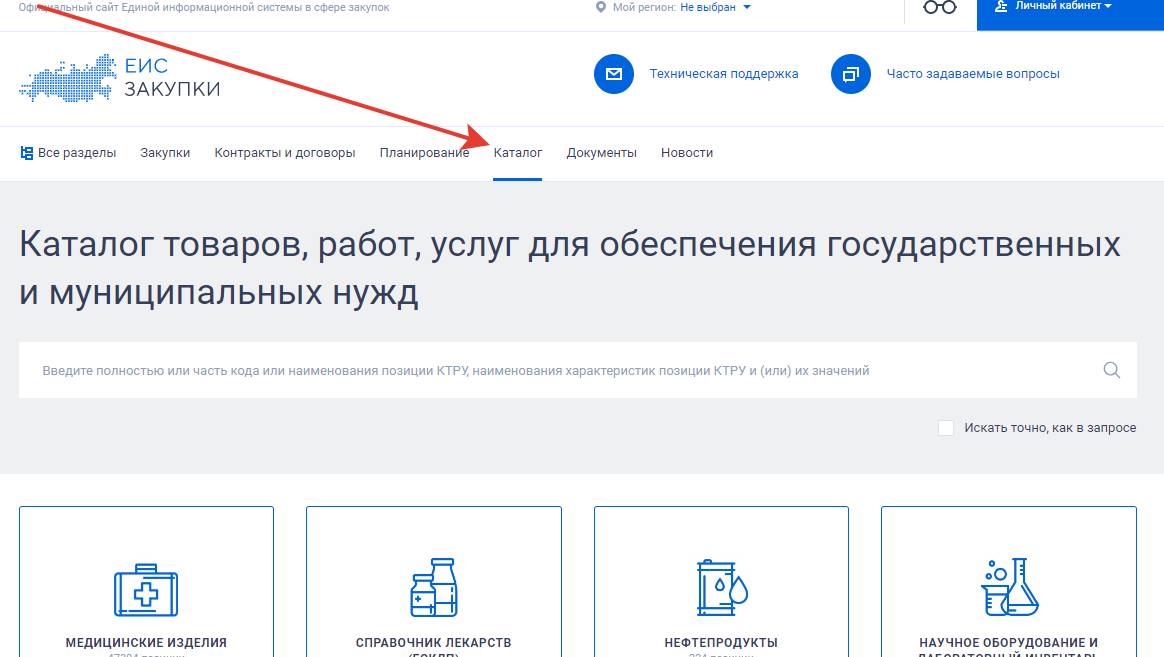Select the Научное оборудование flask icon

[x=1008, y=589]
